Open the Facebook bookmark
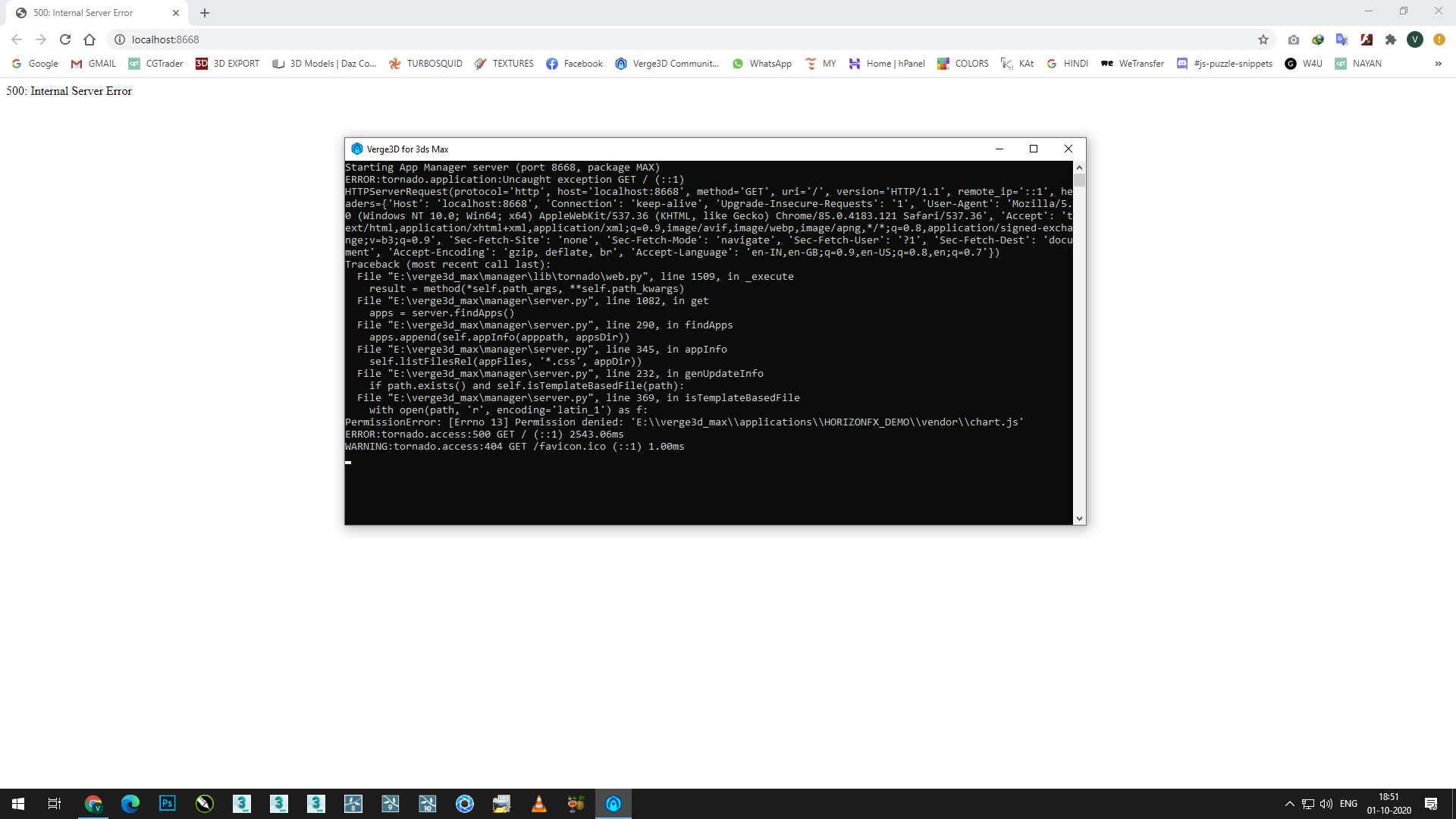The height and width of the screenshot is (819, 1456). point(574,64)
